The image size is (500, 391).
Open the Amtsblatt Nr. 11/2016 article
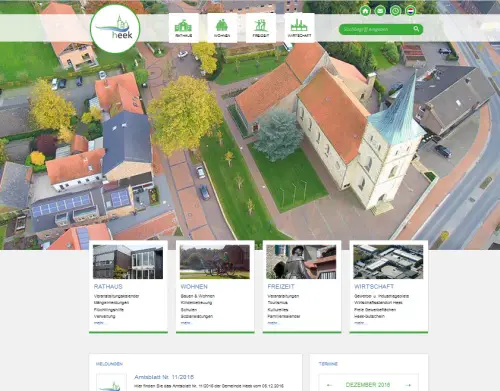(164, 377)
